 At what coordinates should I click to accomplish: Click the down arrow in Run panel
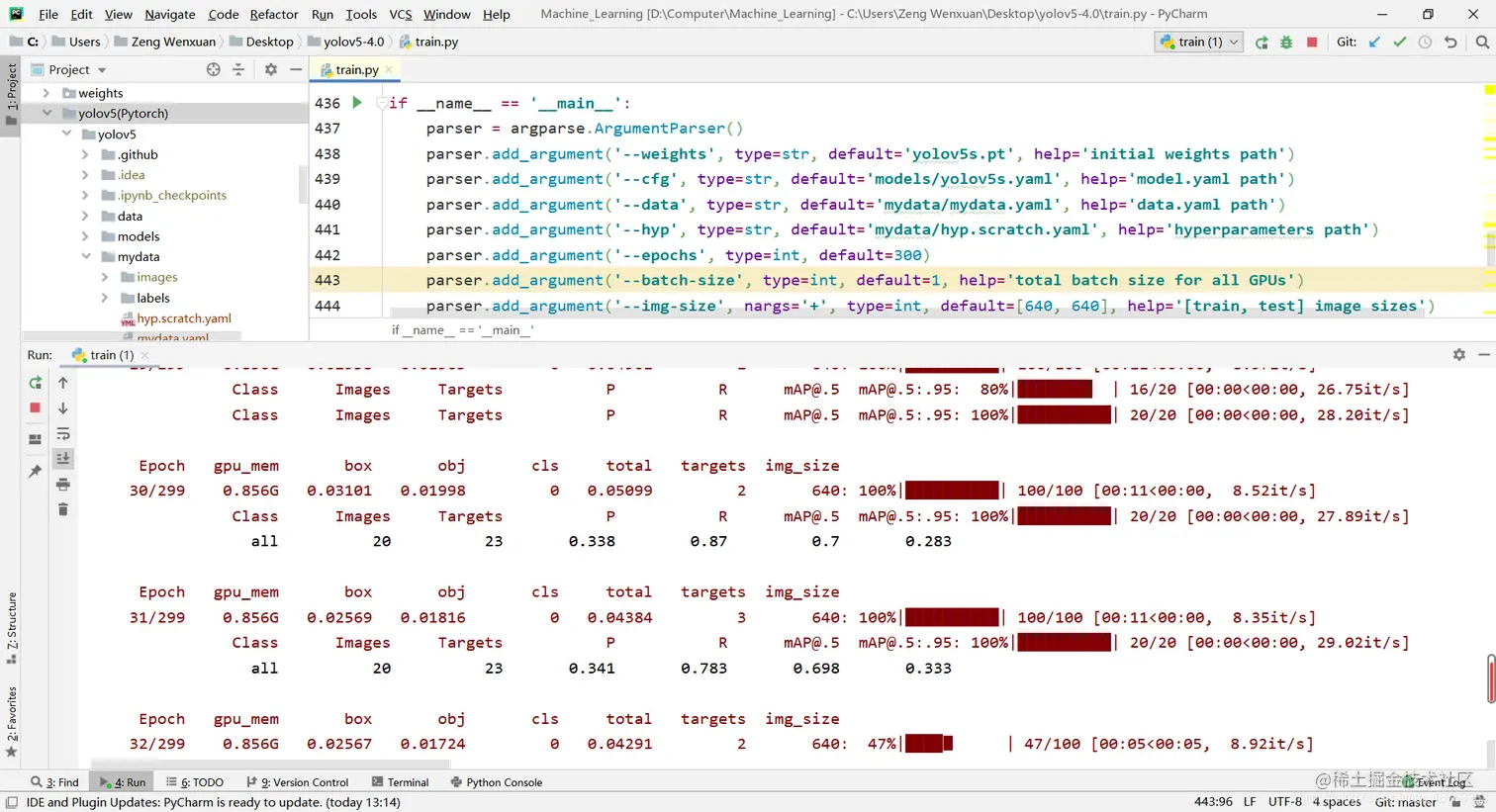pos(63,407)
